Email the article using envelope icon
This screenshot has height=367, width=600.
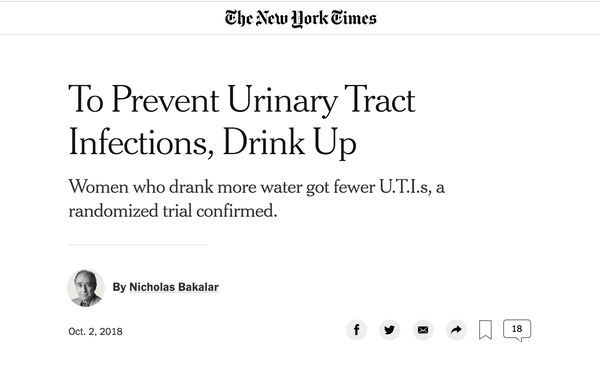(423, 330)
